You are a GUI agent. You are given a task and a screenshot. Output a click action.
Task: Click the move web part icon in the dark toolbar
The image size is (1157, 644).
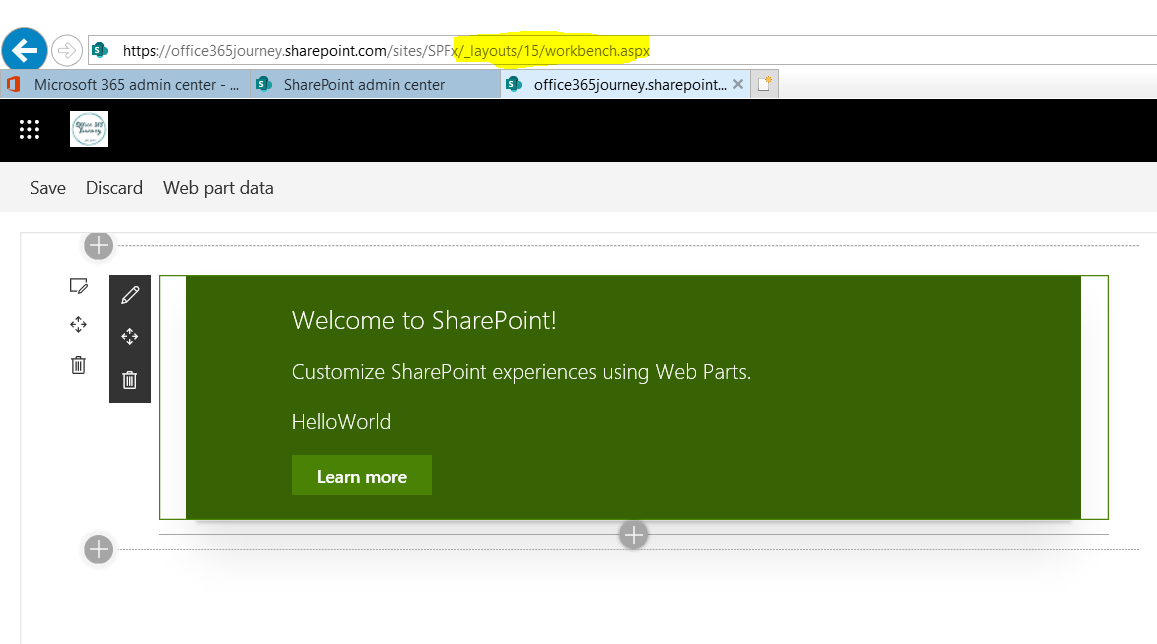(x=130, y=337)
